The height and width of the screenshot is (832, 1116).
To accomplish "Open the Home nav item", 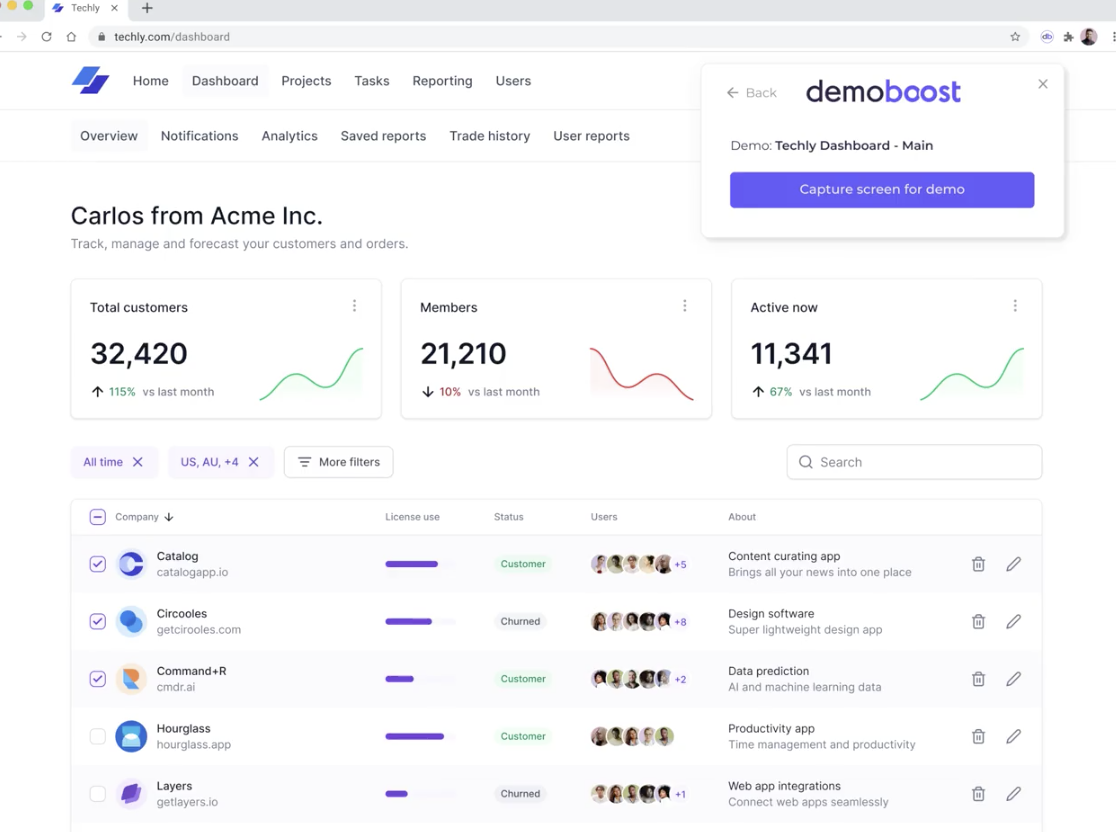I will [x=151, y=81].
